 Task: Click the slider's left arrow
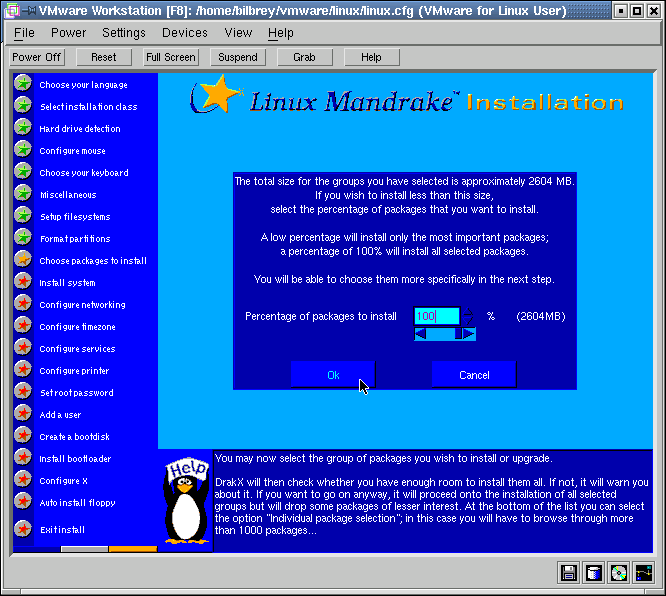click(x=421, y=334)
